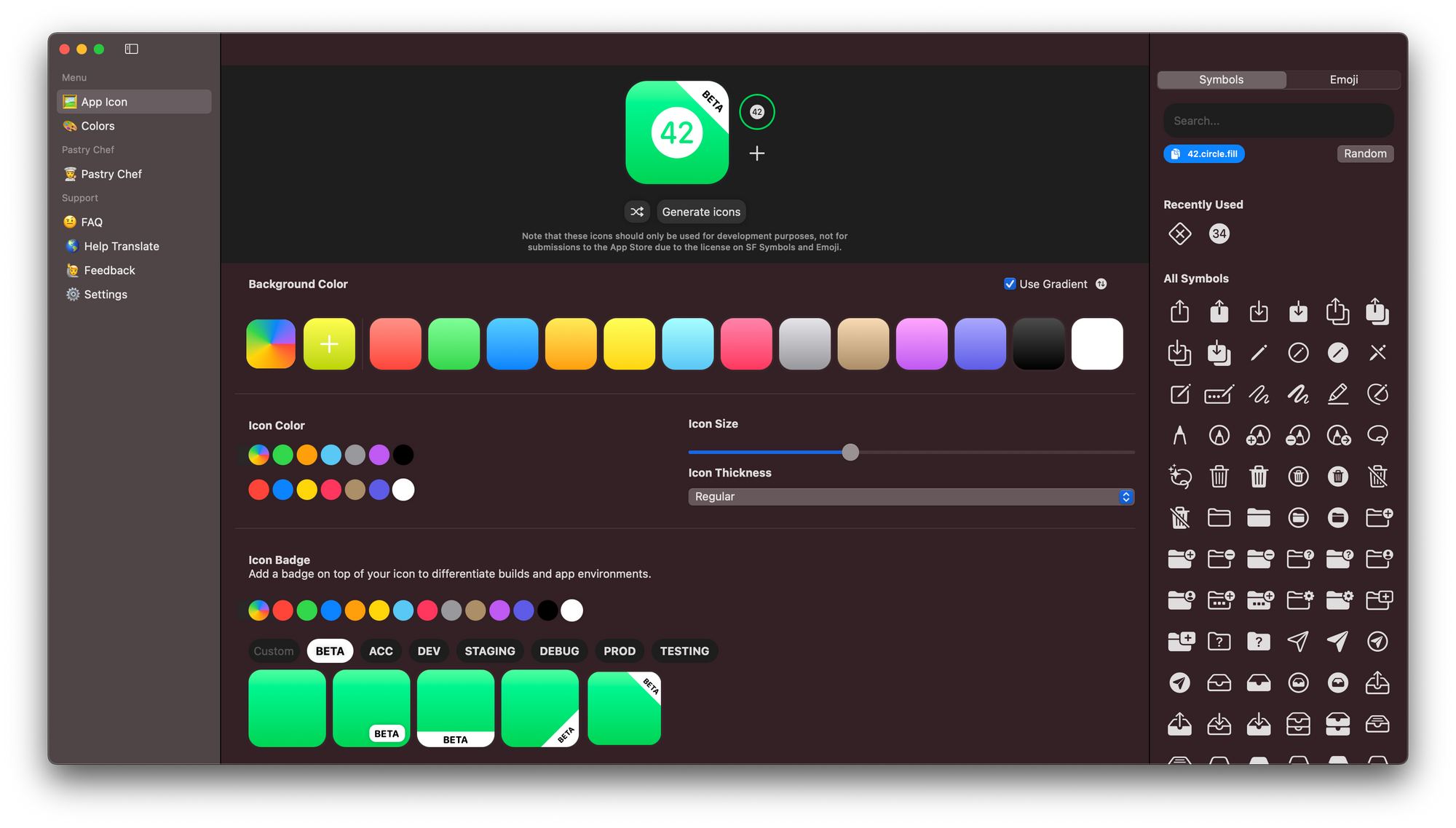The image size is (1456, 828).
Task: Set icon color to black
Action: (x=403, y=455)
